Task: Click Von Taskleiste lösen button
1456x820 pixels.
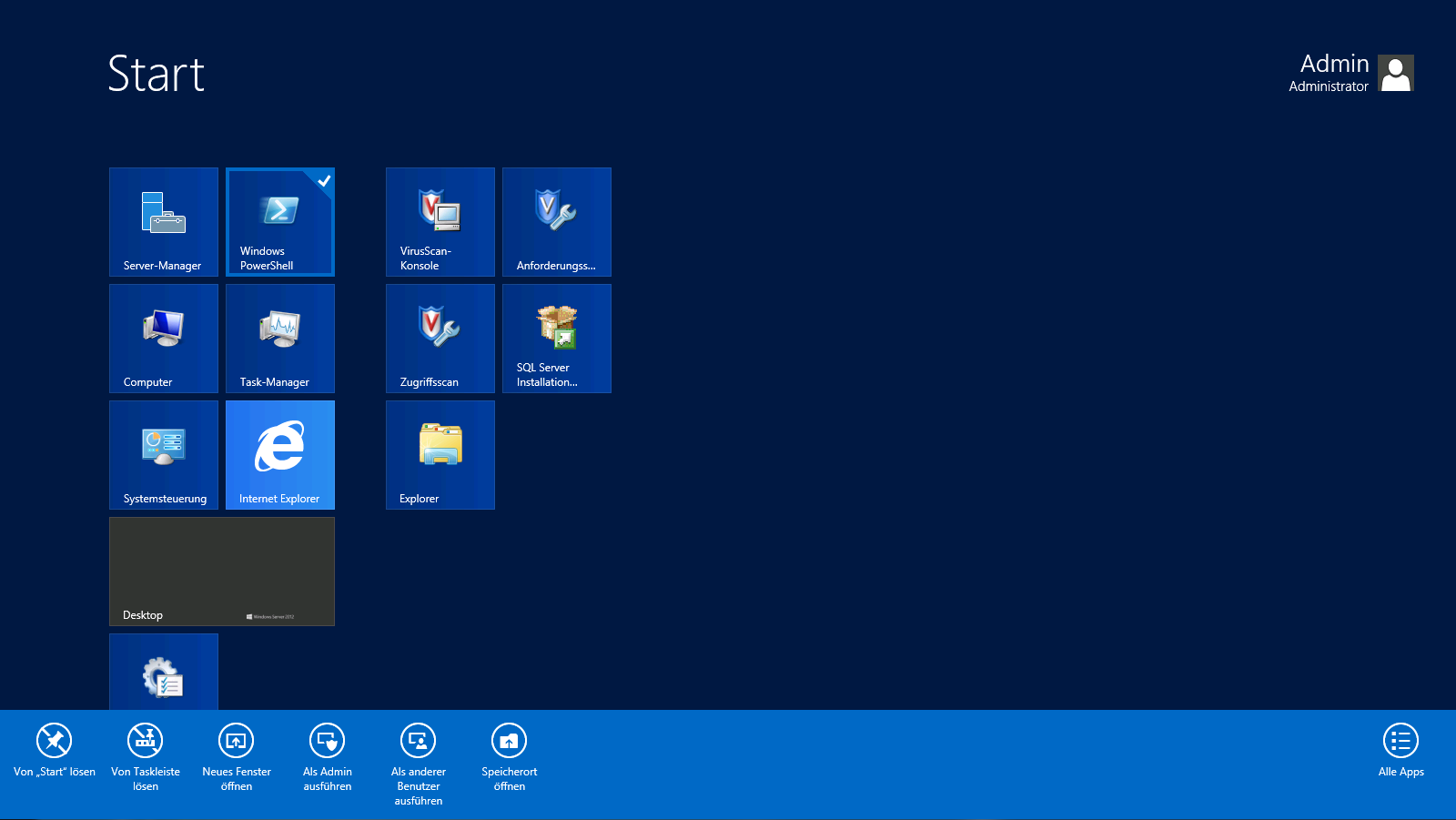Action: click(146, 757)
